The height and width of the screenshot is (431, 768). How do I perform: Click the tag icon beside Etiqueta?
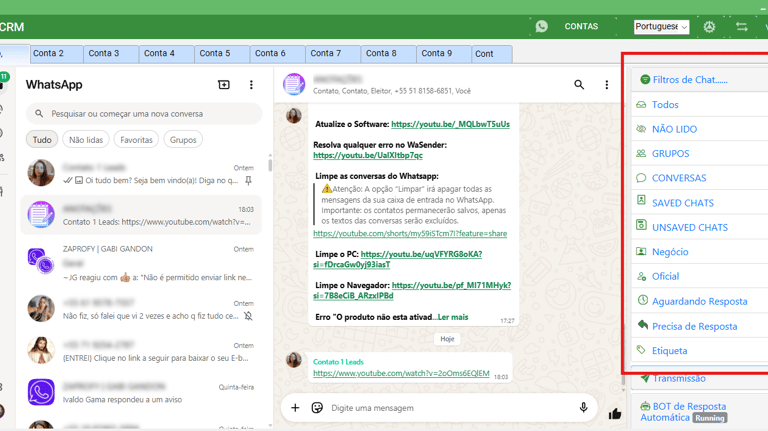(641, 350)
